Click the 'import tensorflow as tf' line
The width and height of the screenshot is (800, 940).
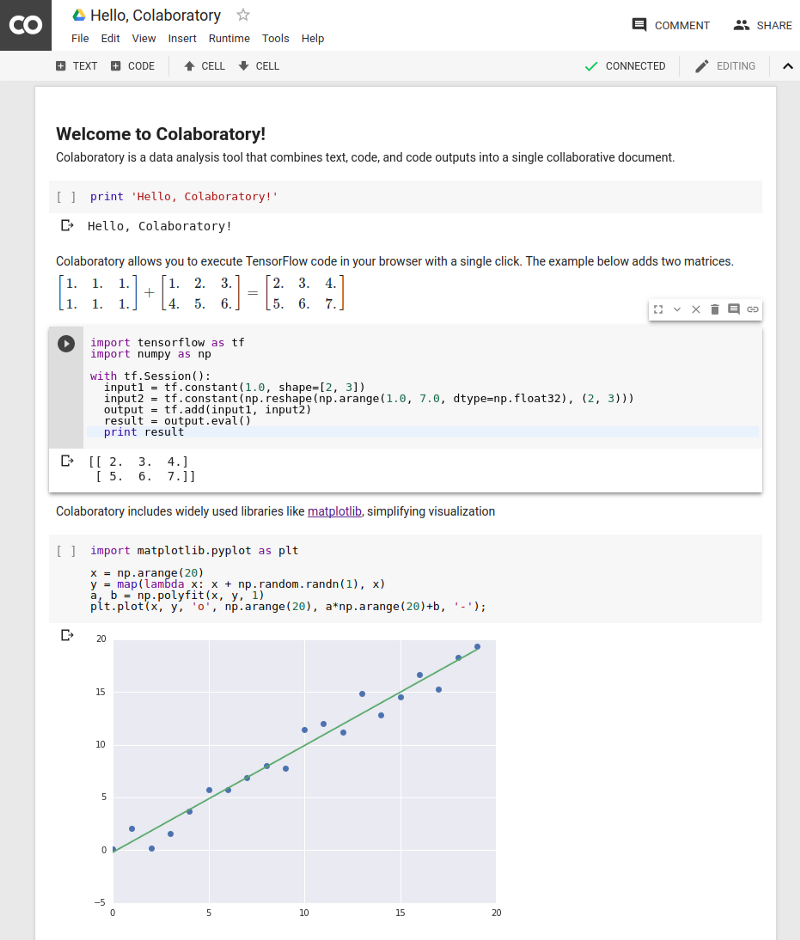point(167,342)
